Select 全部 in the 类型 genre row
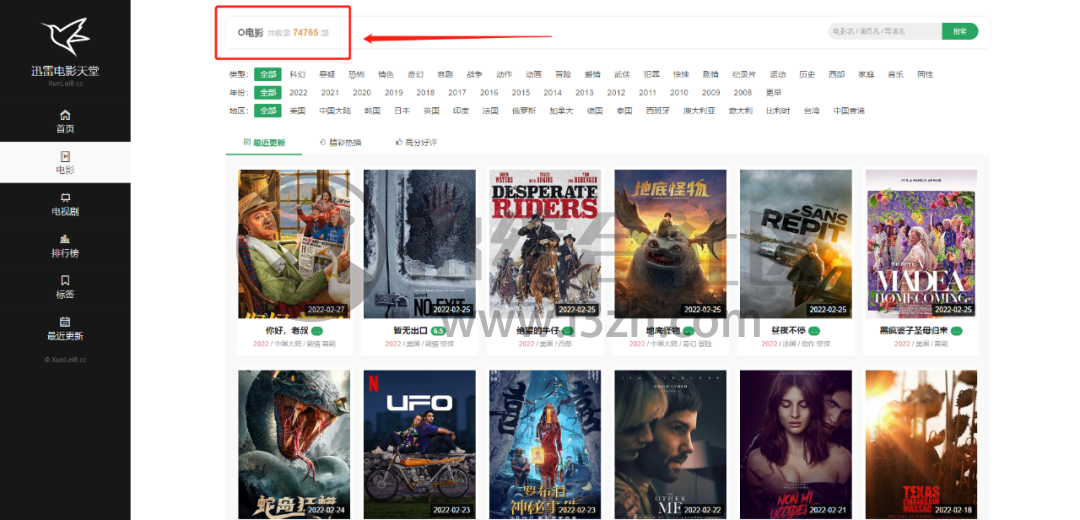This screenshot has width=1080, height=520. tap(267, 74)
